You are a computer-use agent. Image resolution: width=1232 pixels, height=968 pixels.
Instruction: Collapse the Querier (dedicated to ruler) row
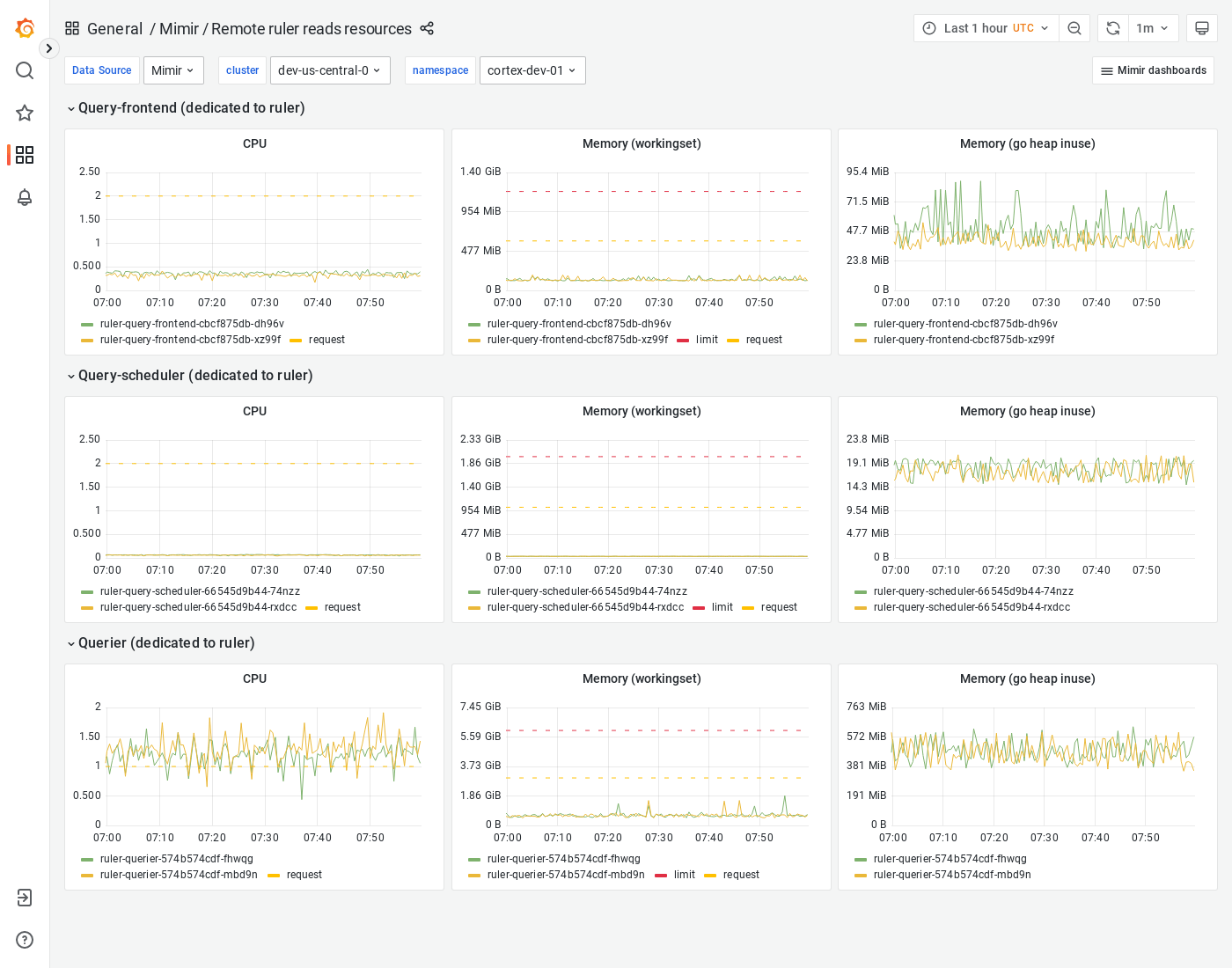161,643
